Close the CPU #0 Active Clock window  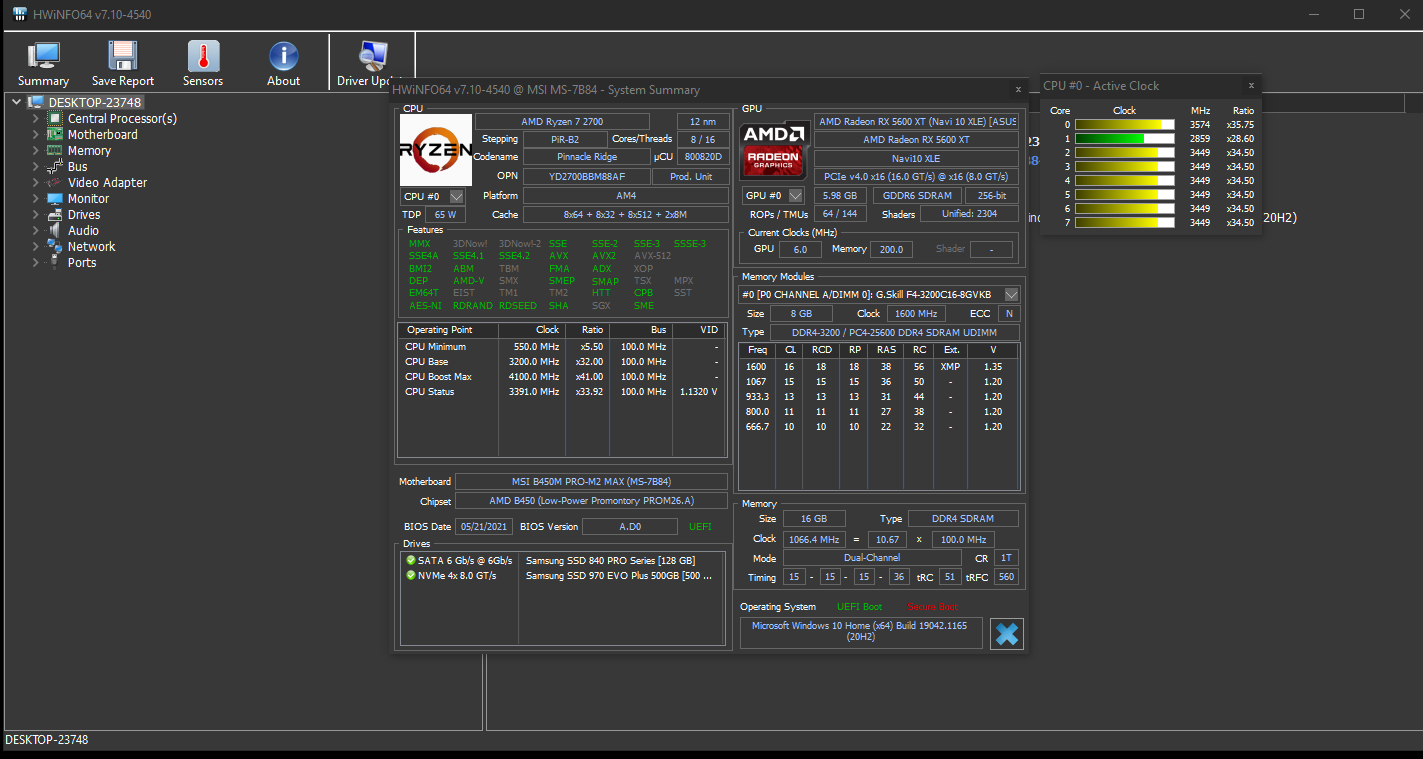click(x=1251, y=85)
